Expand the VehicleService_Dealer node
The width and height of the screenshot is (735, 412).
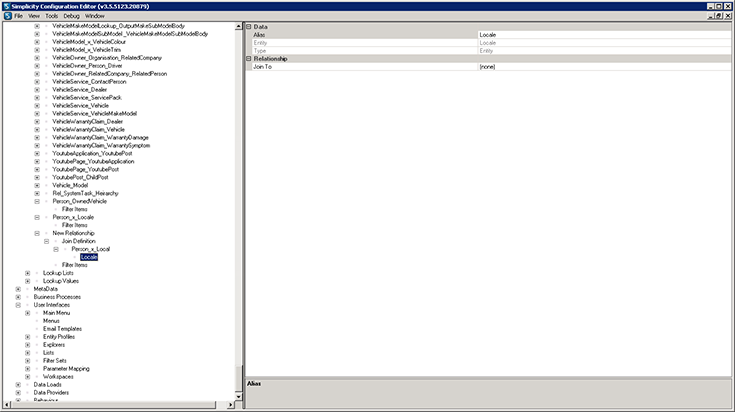coord(37,90)
